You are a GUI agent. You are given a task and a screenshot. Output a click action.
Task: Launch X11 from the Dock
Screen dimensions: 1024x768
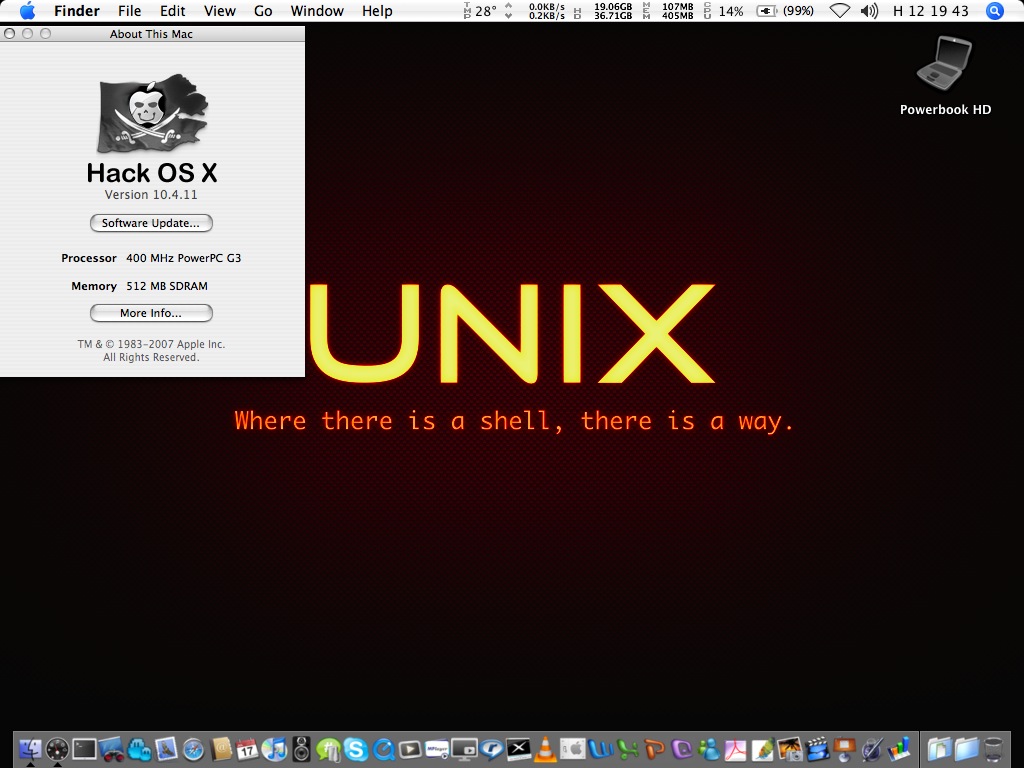[519, 749]
